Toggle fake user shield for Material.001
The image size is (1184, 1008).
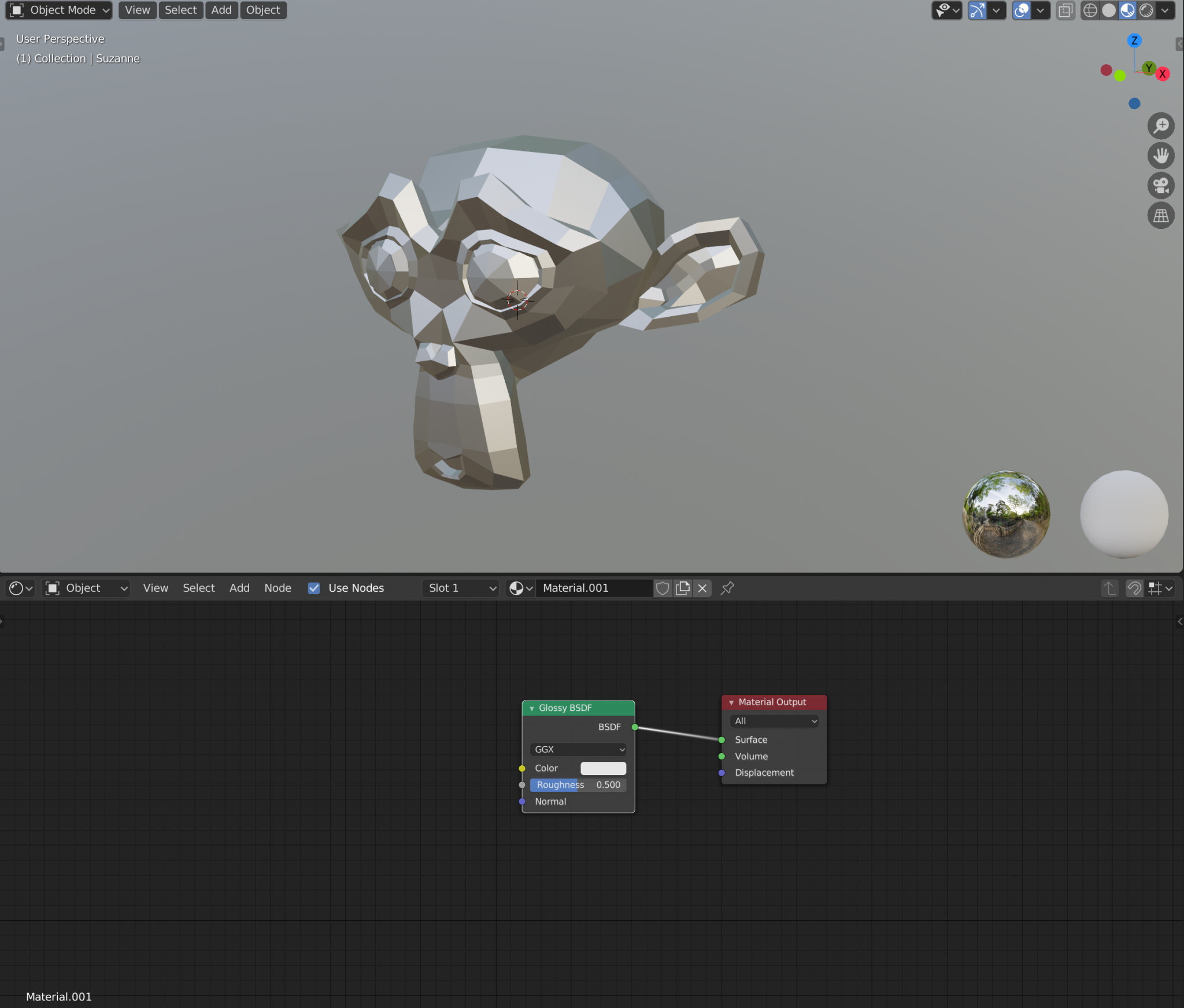pyautogui.click(x=663, y=588)
